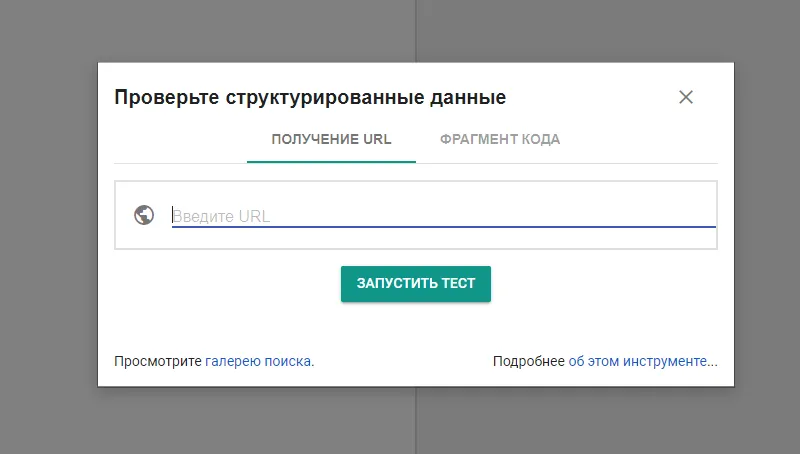This screenshot has height=454, width=800.
Task: Focus the Введите URL input field
Action: pyautogui.click(x=443, y=216)
